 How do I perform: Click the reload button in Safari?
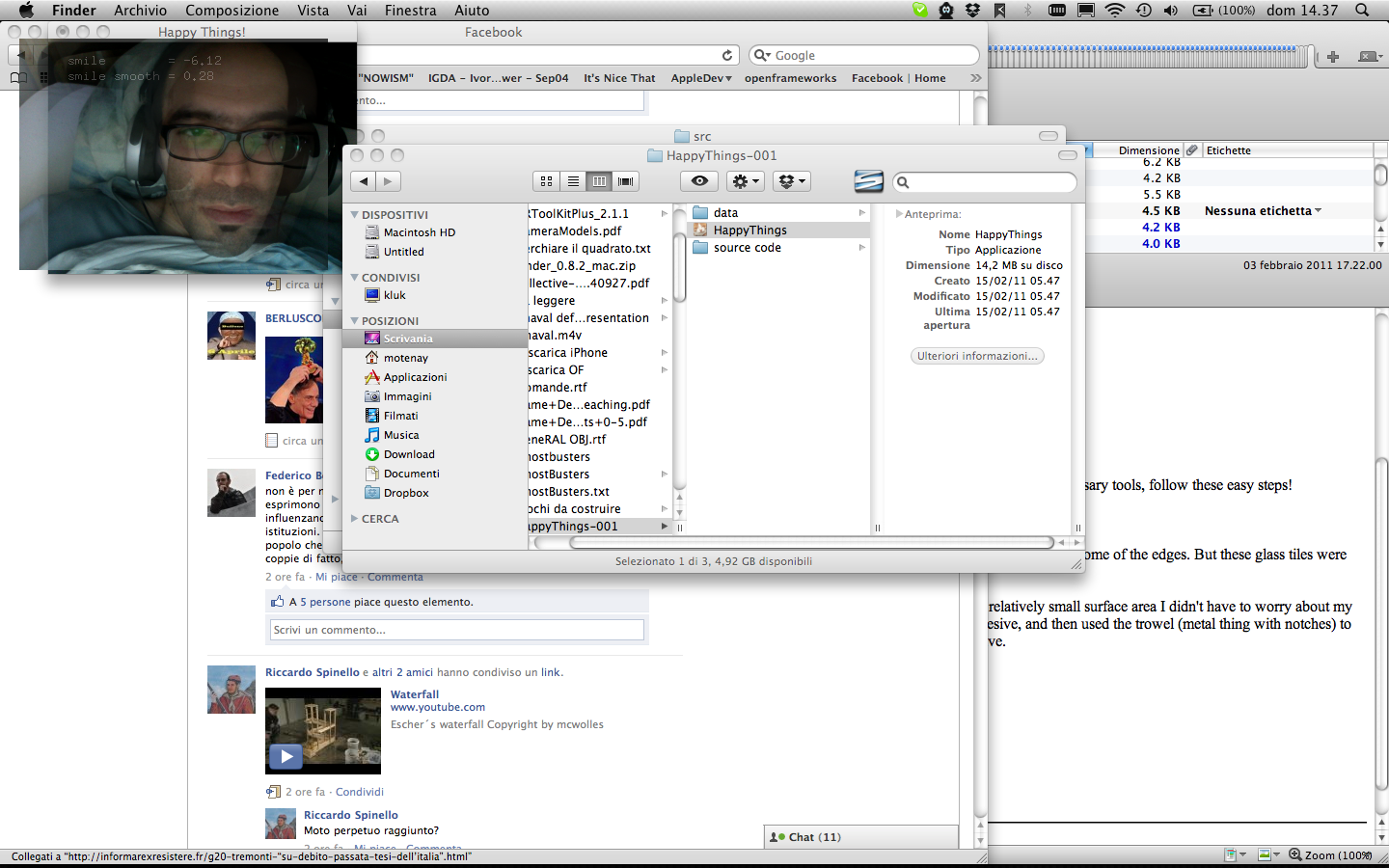727,56
